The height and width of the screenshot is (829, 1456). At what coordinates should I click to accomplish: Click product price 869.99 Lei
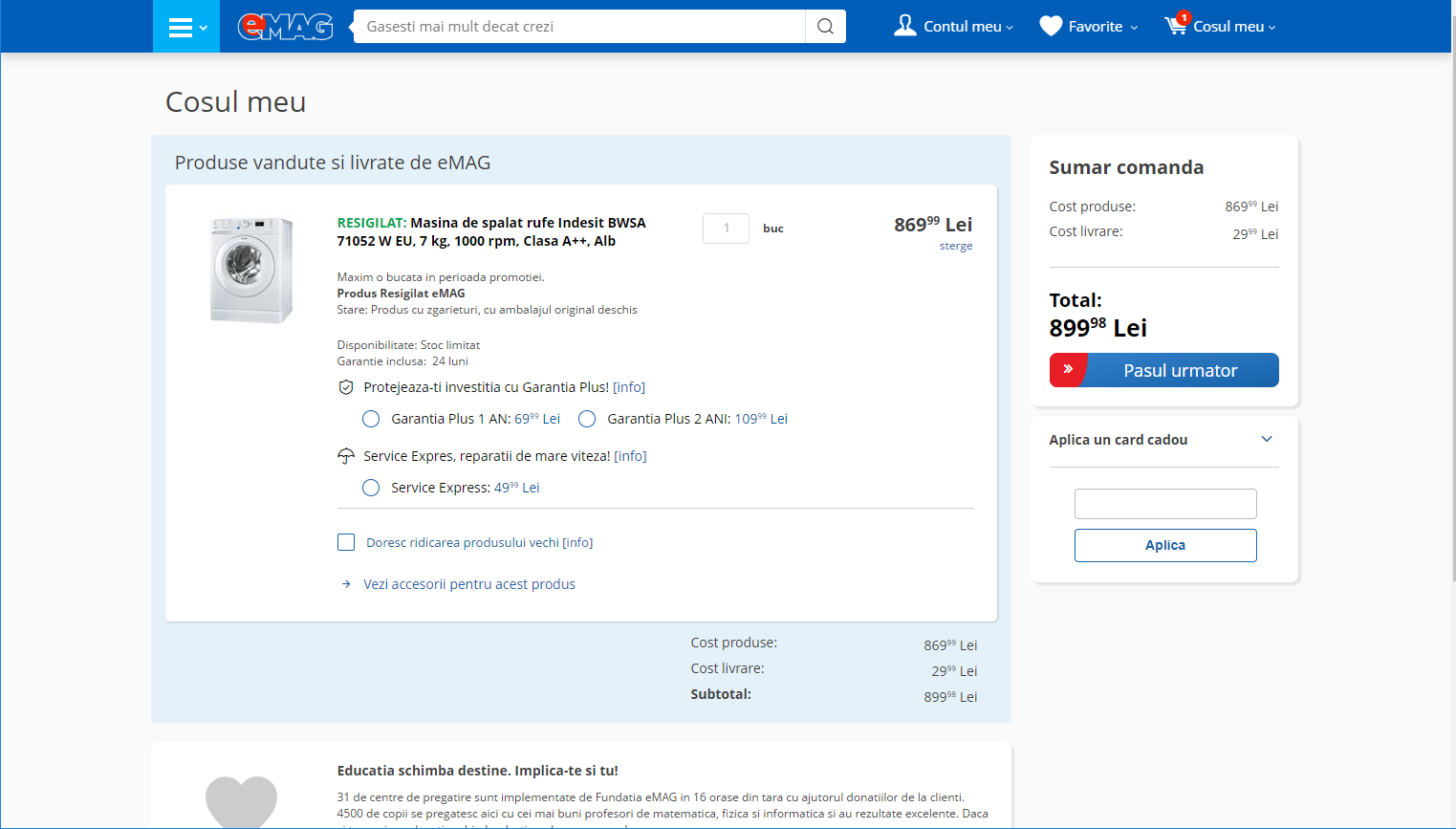click(933, 225)
